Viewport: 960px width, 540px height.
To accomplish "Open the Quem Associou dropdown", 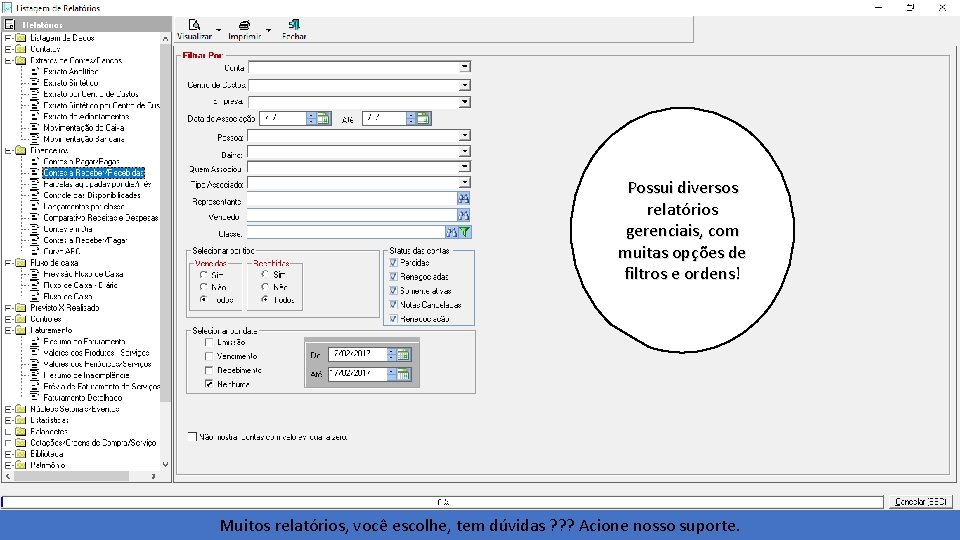I will pyautogui.click(x=465, y=166).
